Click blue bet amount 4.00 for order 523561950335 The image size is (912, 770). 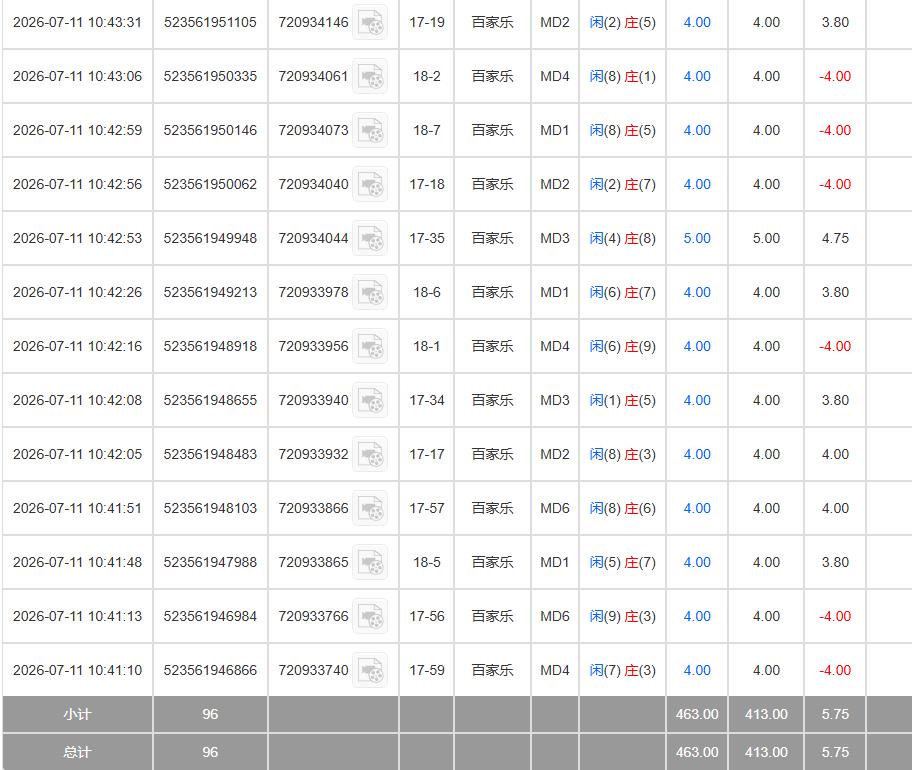click(x=697, y=77)
